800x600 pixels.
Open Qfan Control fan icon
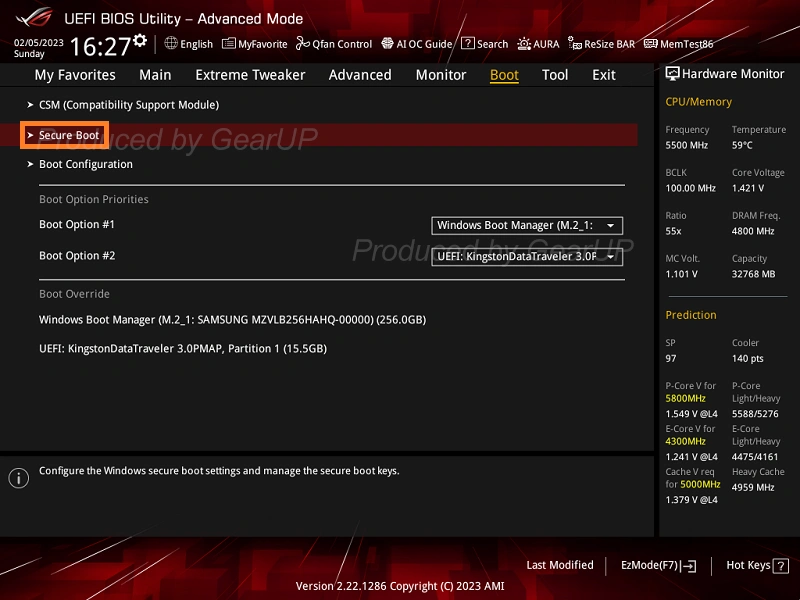tap(303, 43)
